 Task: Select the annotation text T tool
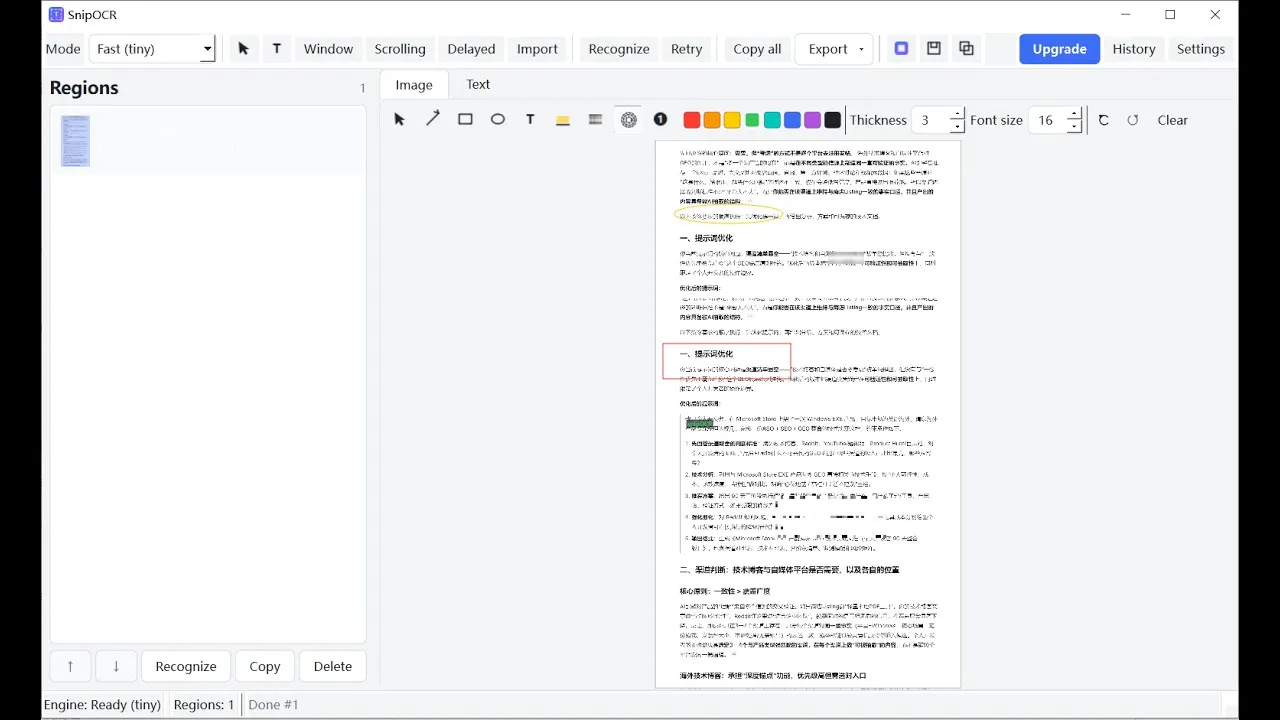[530, 120]
